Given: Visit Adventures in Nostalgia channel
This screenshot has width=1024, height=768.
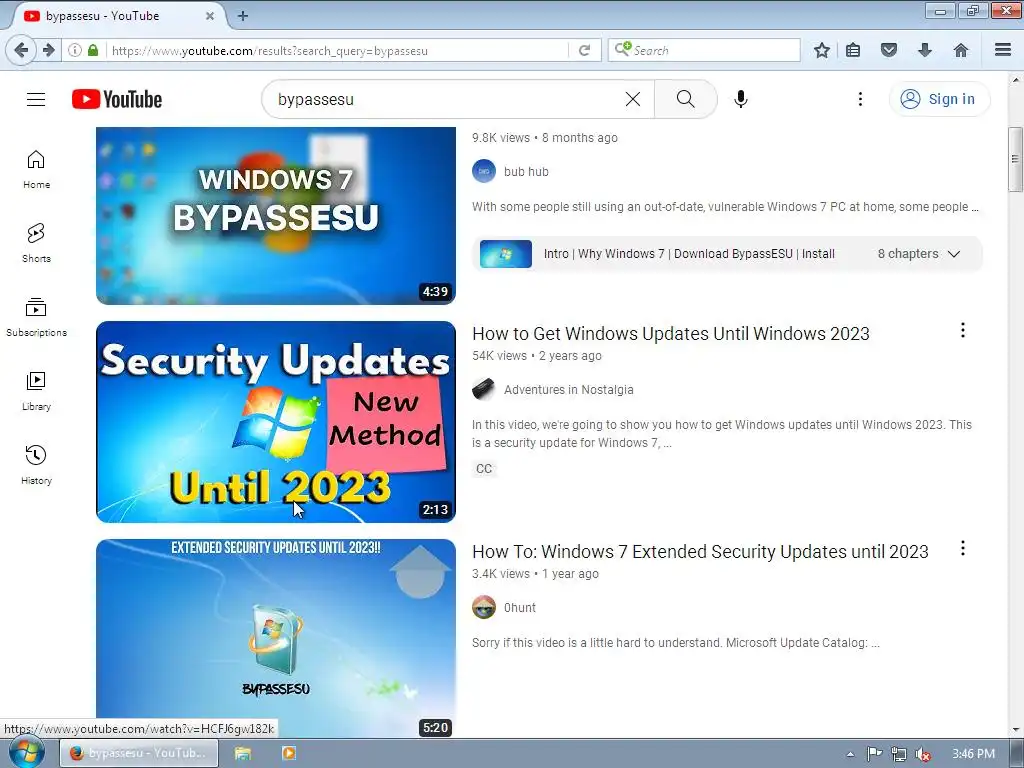Looking at the screenshot, I should (x=569, y=390).
